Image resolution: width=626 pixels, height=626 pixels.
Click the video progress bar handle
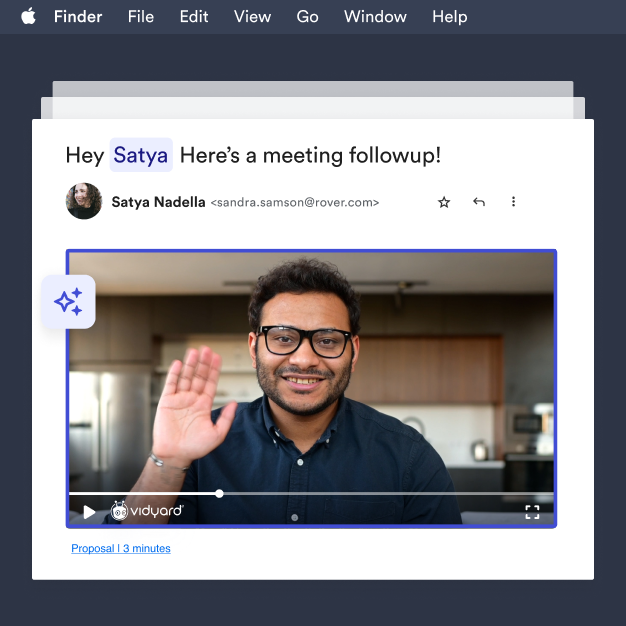[219, 494]
